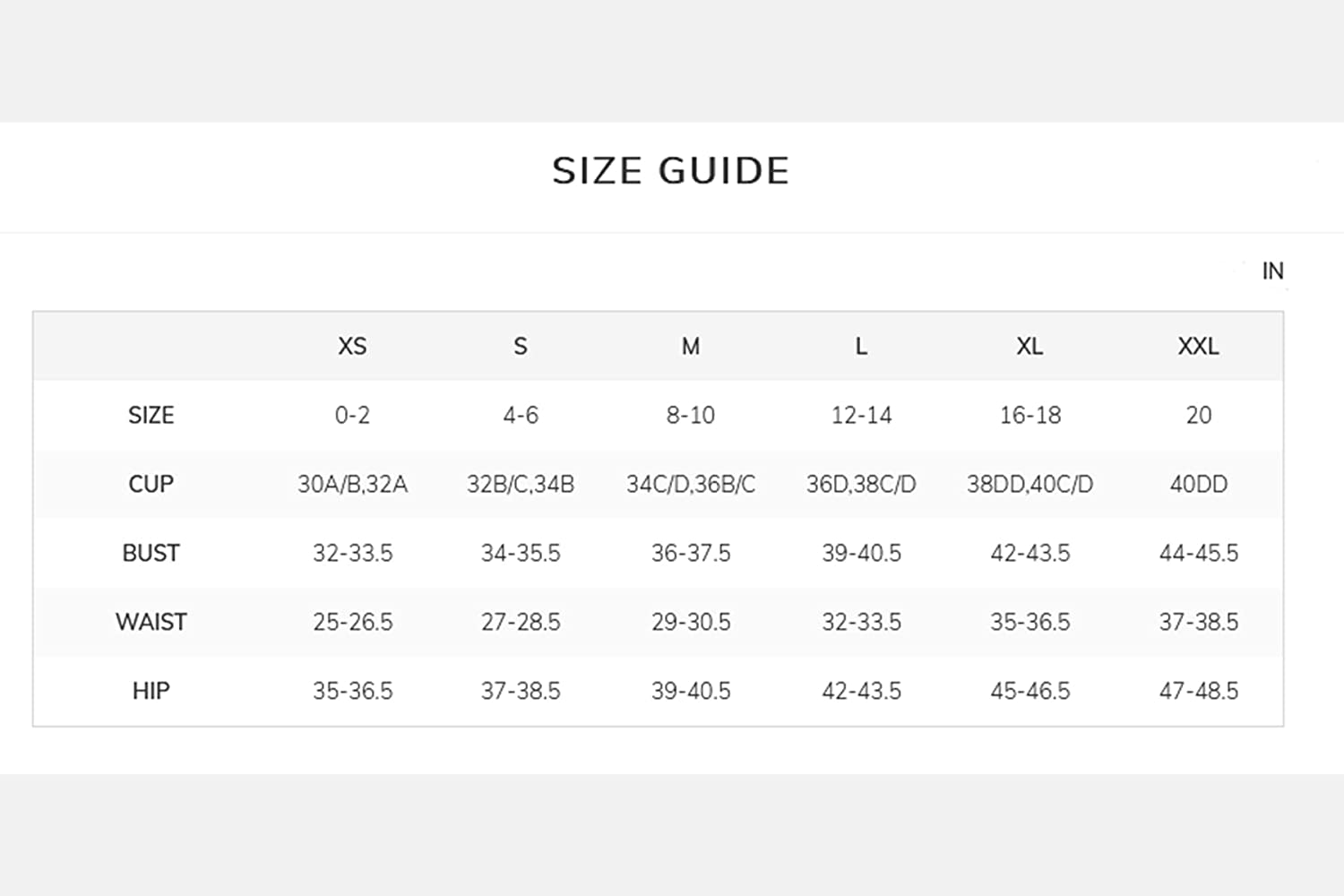Click the 35-36.5 waist value

point(1030,622)
